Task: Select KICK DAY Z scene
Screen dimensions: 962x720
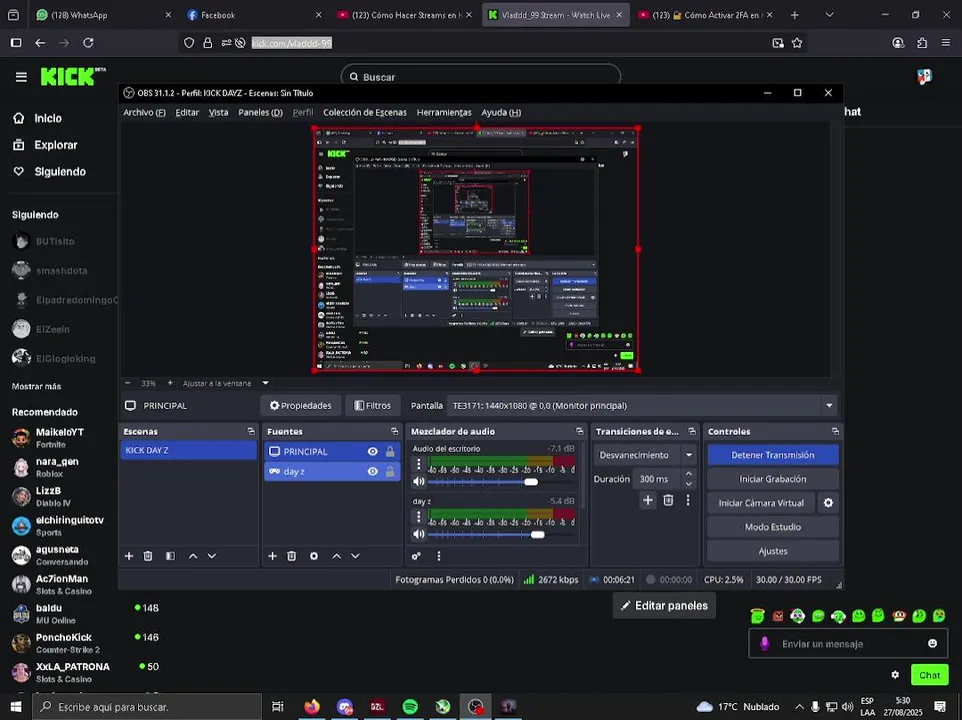Action: point(188,450)
